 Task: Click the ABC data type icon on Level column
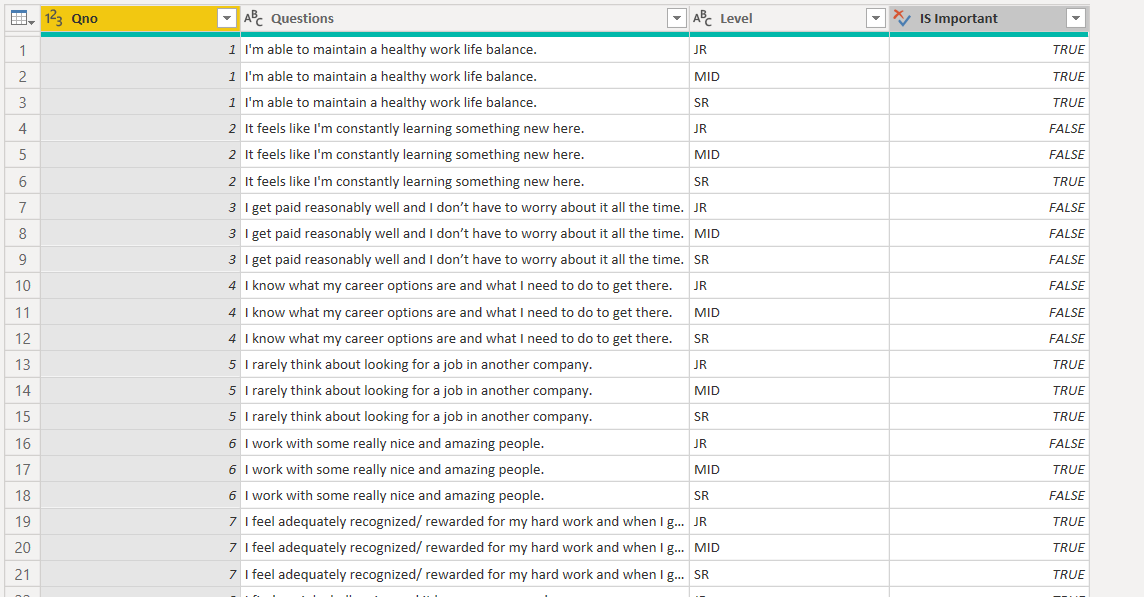703,18
